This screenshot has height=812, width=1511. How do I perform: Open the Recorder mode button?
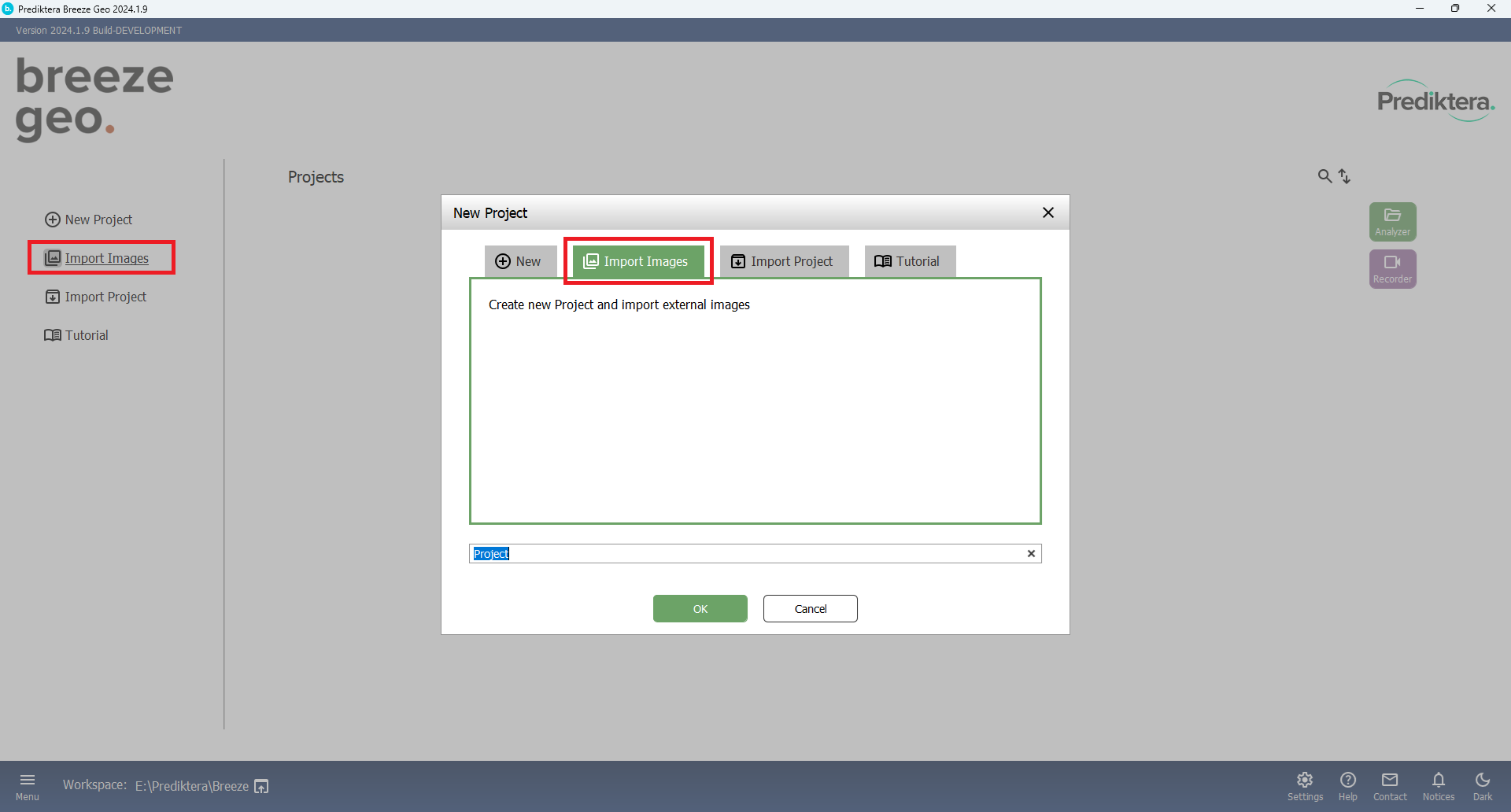1392,268
